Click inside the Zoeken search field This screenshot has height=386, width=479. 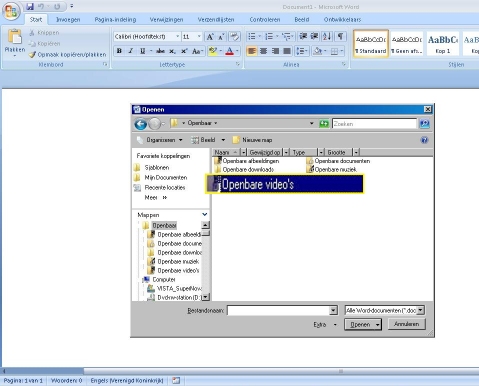374,124
